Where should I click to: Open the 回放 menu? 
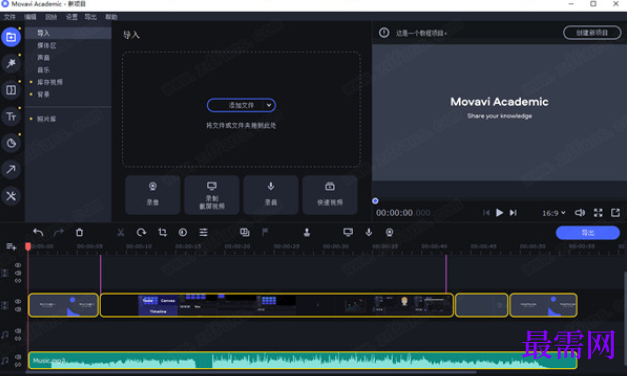pos(51,17)
